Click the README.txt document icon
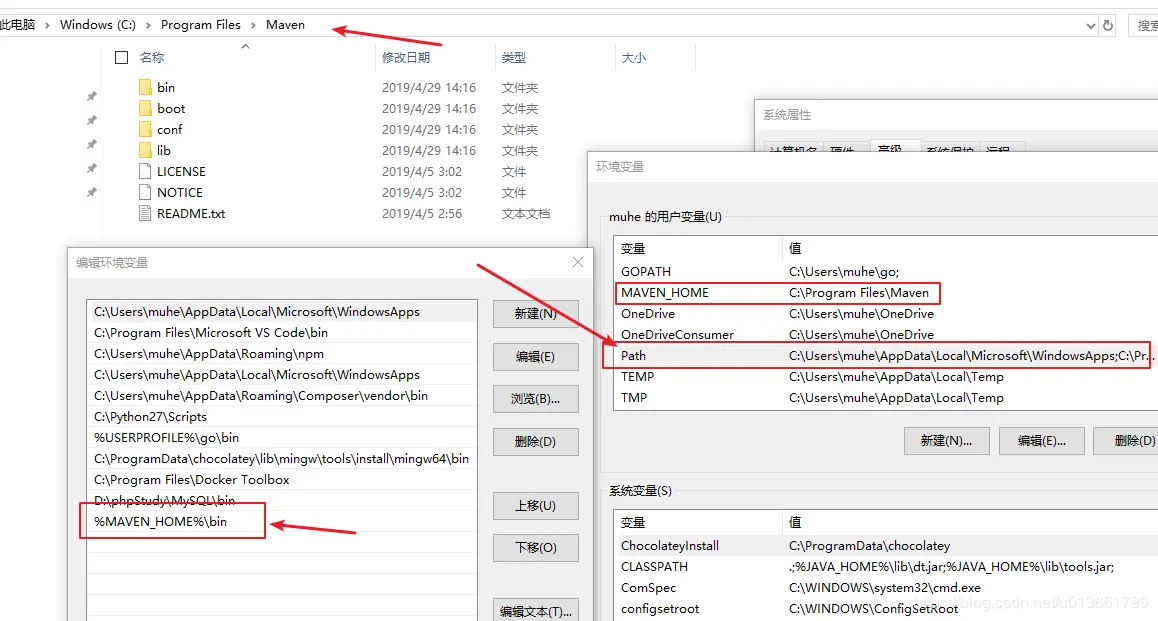 [x=145, y=213]
